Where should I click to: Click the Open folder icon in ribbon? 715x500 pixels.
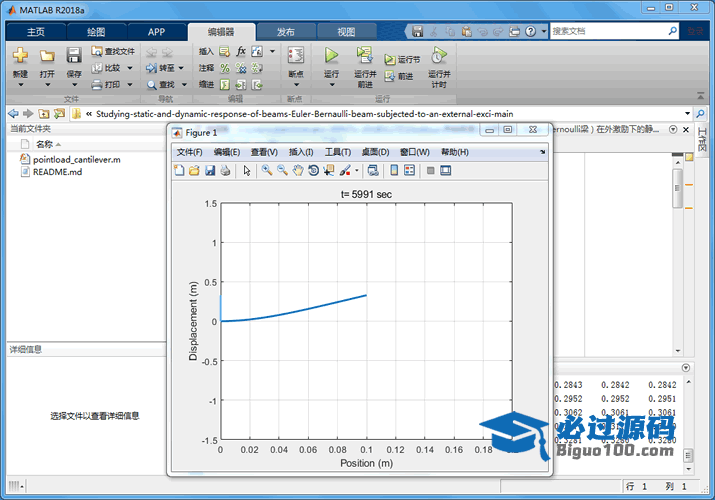point(47,55)
